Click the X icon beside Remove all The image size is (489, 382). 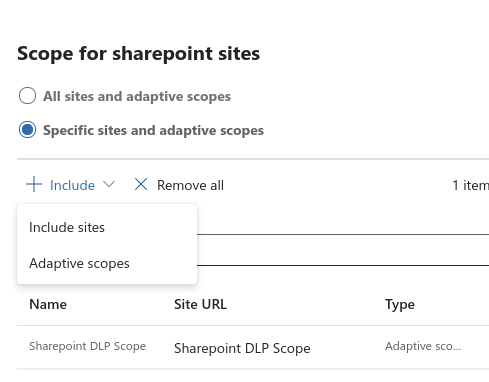pyautogui.click(x=141, y=184)
